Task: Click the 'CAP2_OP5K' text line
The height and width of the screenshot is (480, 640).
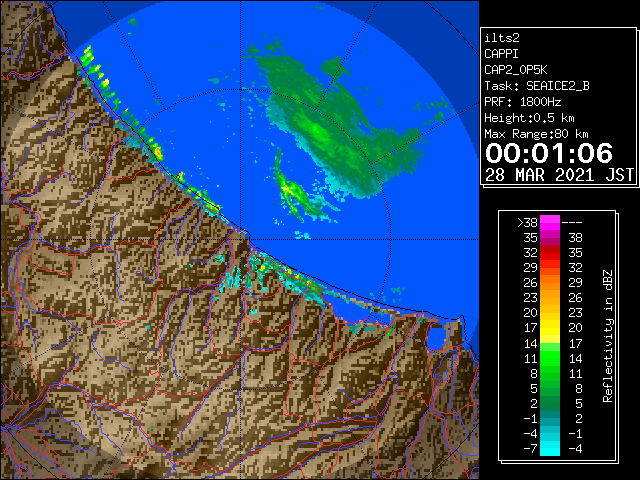Action: pyautogui.click(x=516, y=70)
